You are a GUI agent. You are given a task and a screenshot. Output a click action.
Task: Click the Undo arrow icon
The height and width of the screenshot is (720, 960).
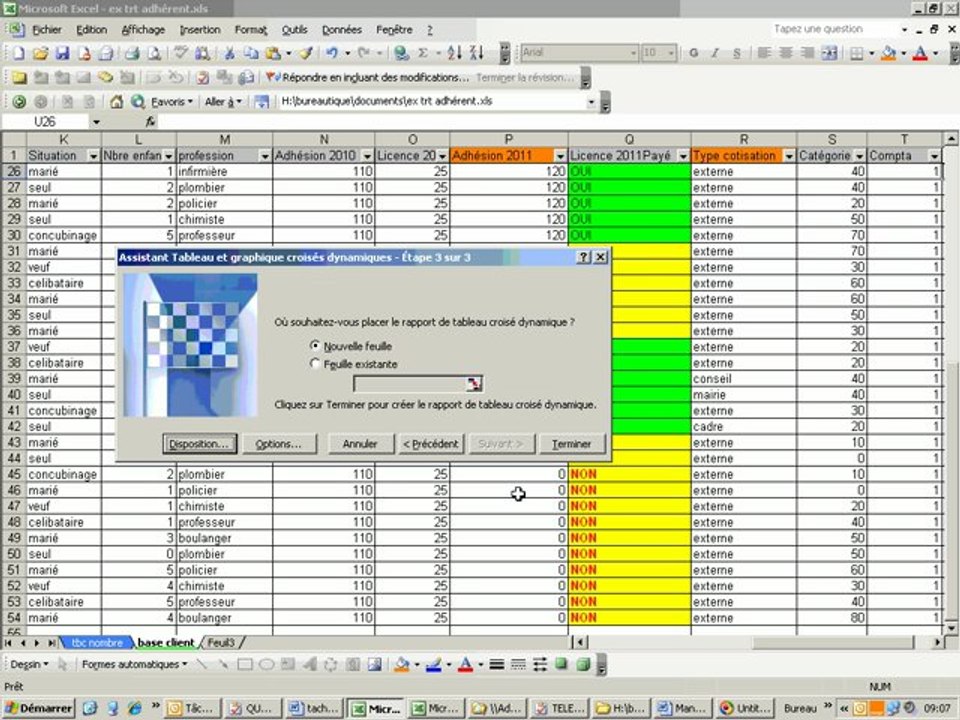pos(332,53)
